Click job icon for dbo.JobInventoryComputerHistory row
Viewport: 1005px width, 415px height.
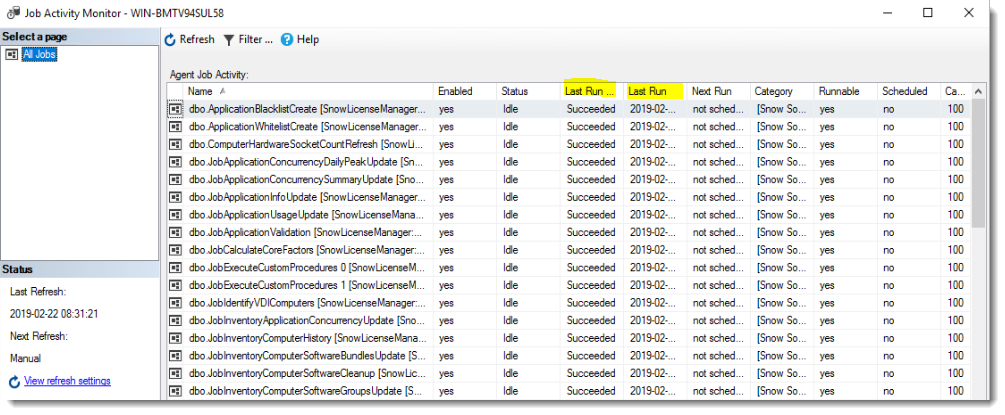(175, 337)
